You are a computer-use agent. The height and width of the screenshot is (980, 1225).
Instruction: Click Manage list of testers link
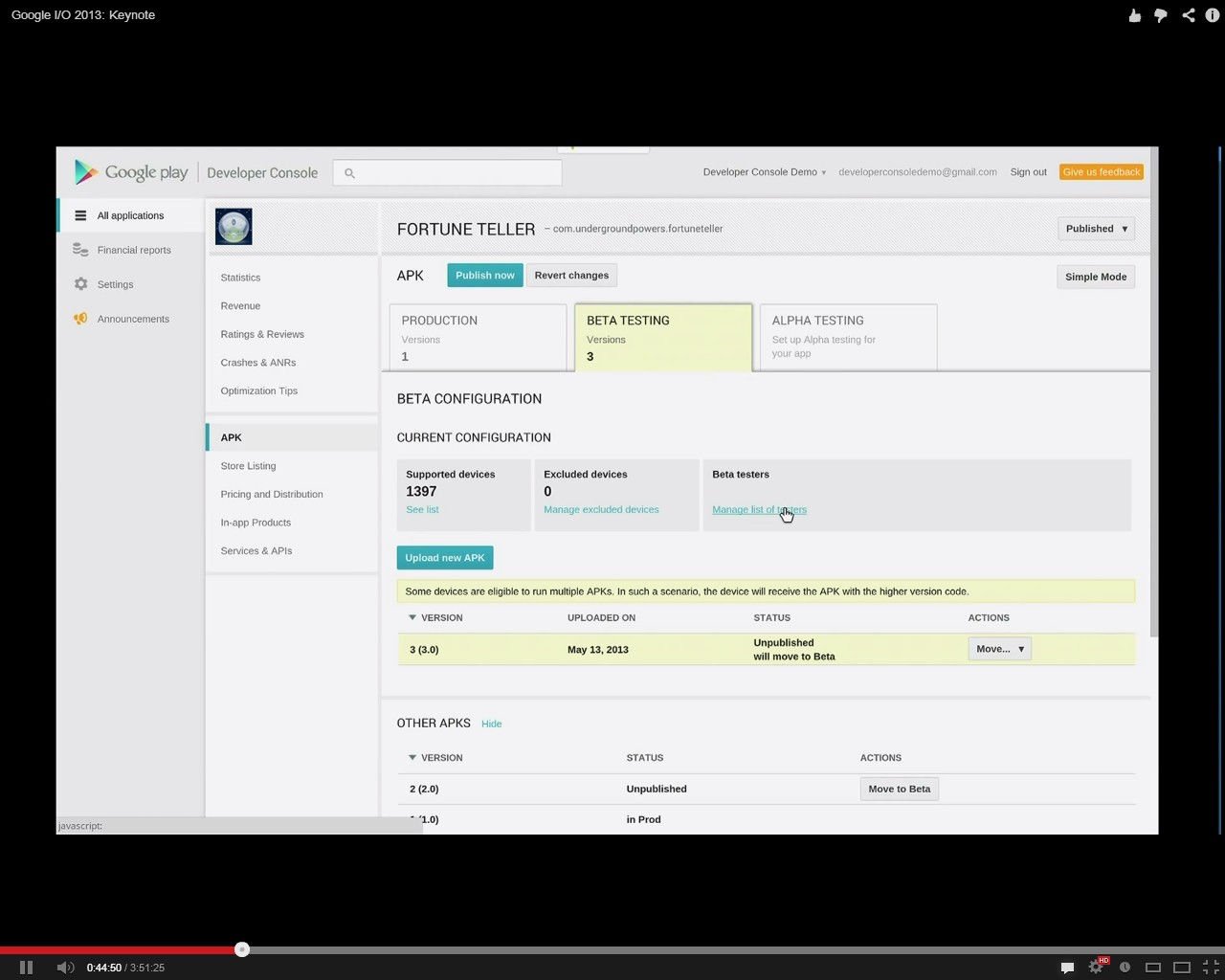click(759, 509)
